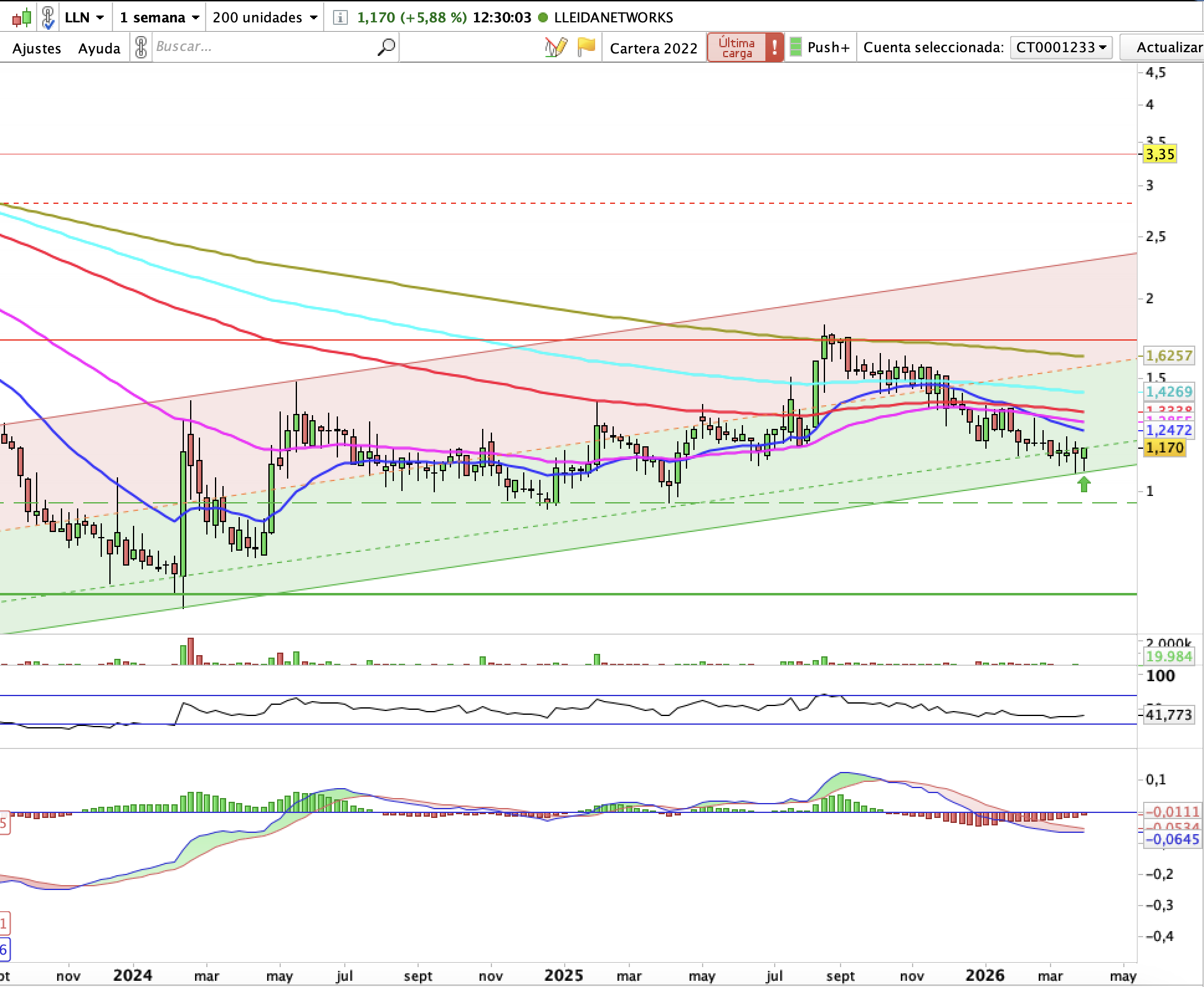Click the red exclamation warning toggle

coord(774,47)
